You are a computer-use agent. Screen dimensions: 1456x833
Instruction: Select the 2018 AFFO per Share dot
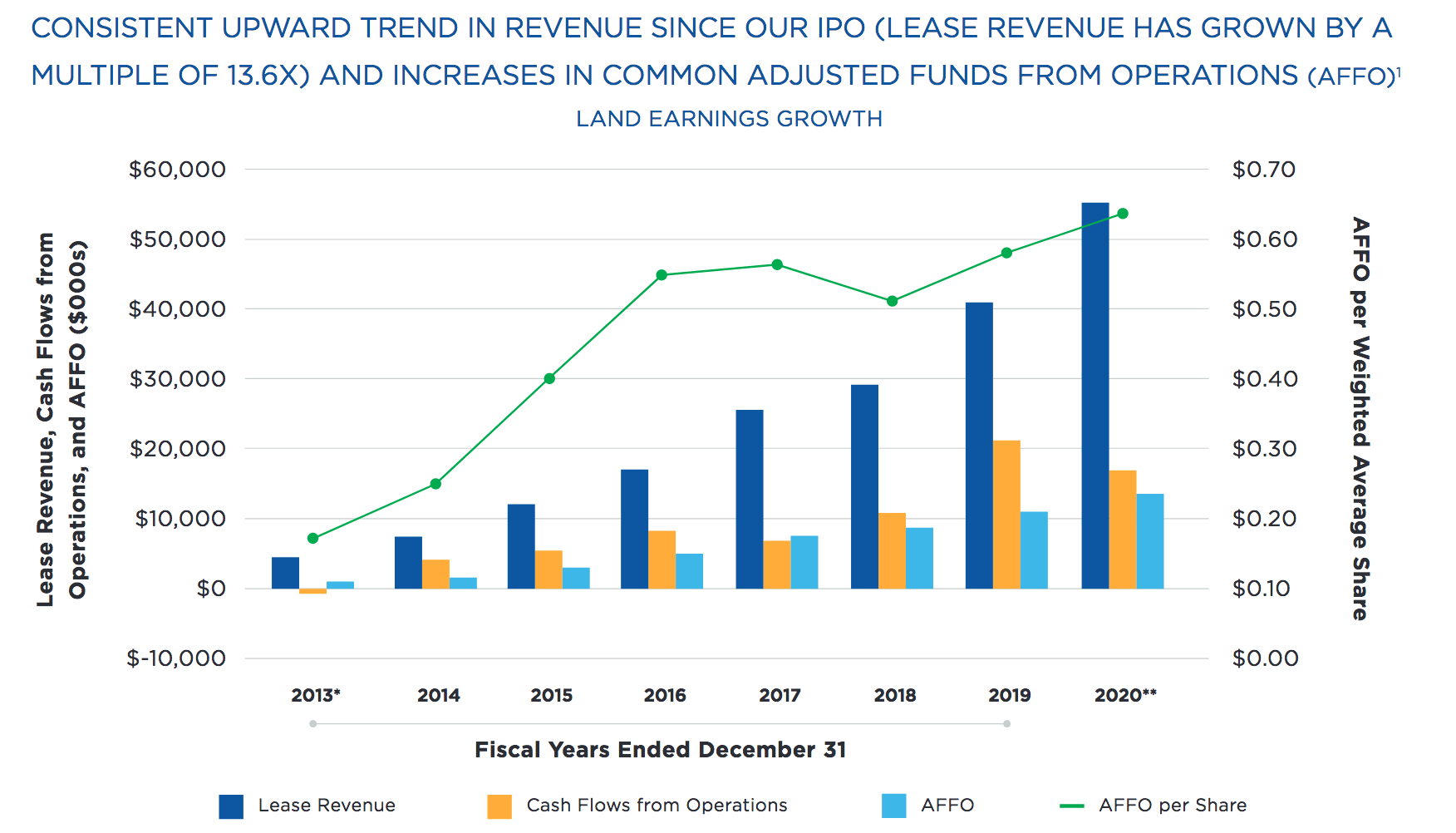tap(891, 301)
